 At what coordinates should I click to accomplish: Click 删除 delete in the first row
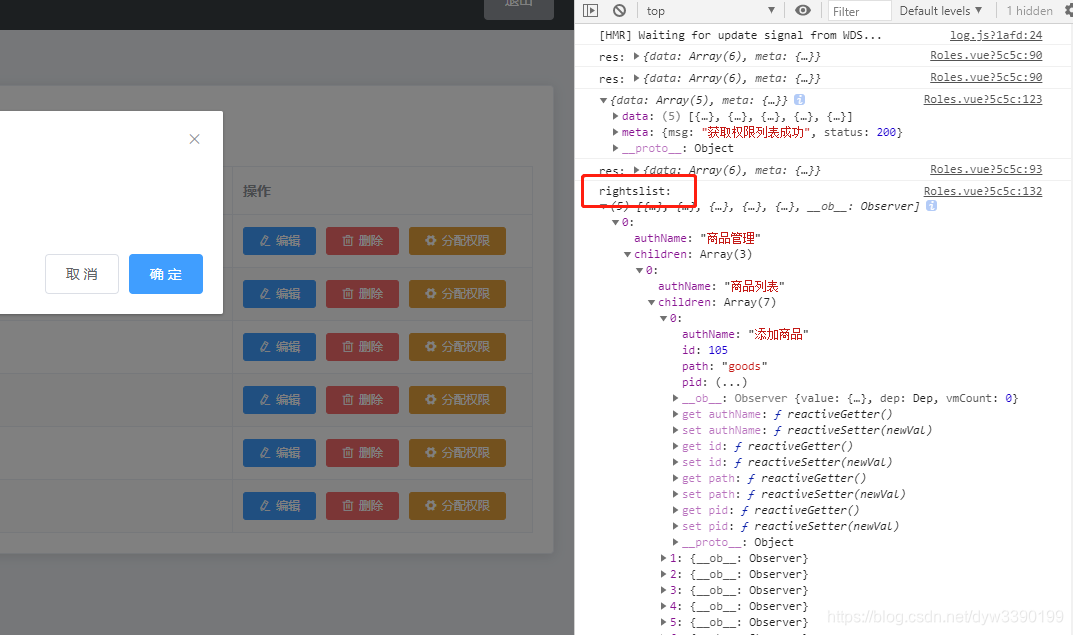pos(362,241)
